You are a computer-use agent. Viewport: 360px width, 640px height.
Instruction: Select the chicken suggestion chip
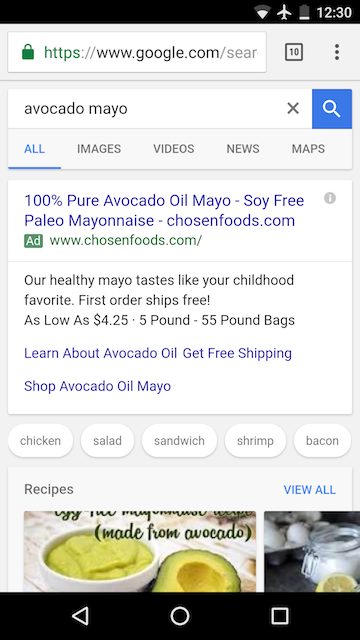coord(40,440)
